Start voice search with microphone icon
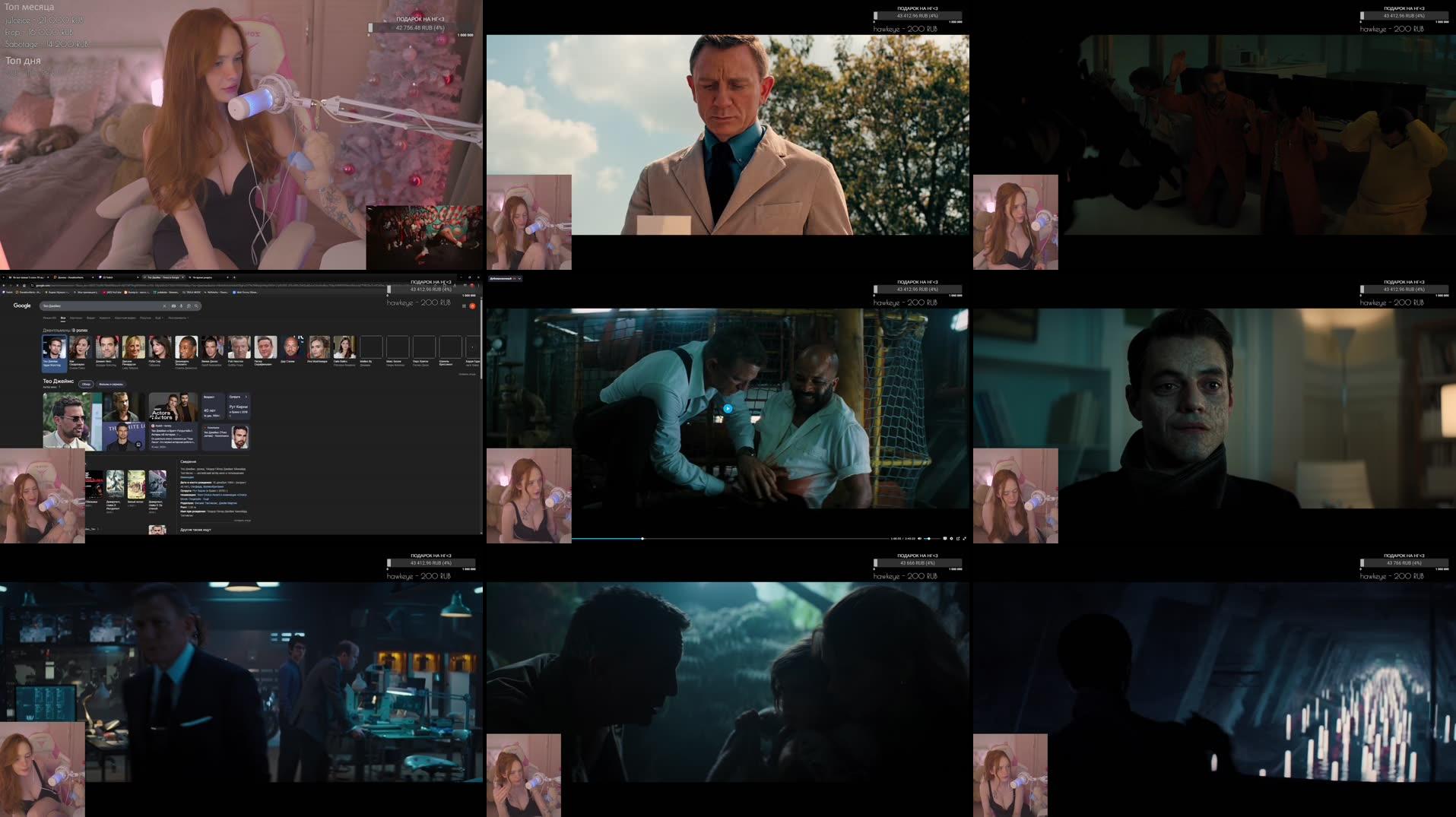 [x=181, y=306]
